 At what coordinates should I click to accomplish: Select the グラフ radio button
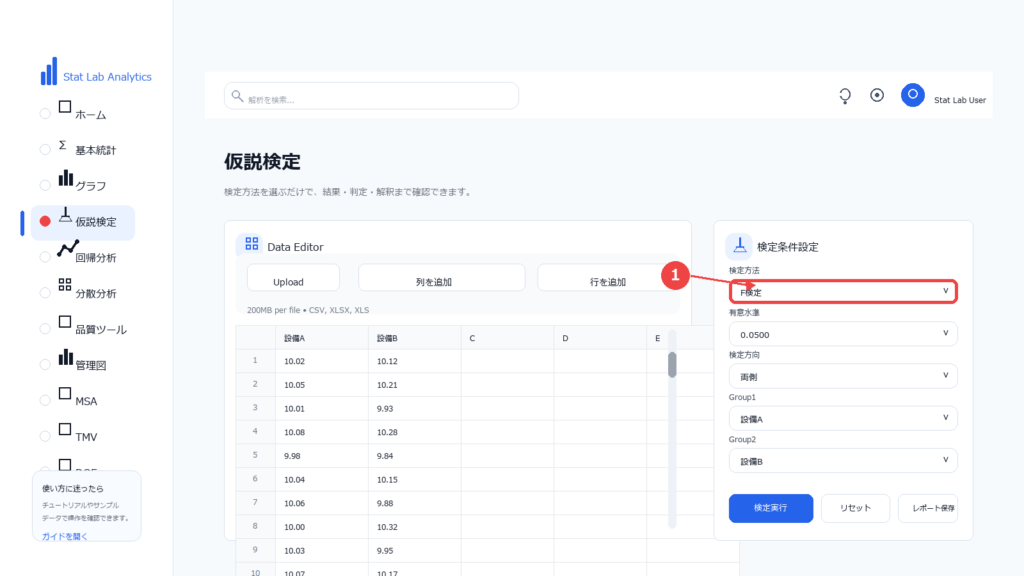click(45, 185)
